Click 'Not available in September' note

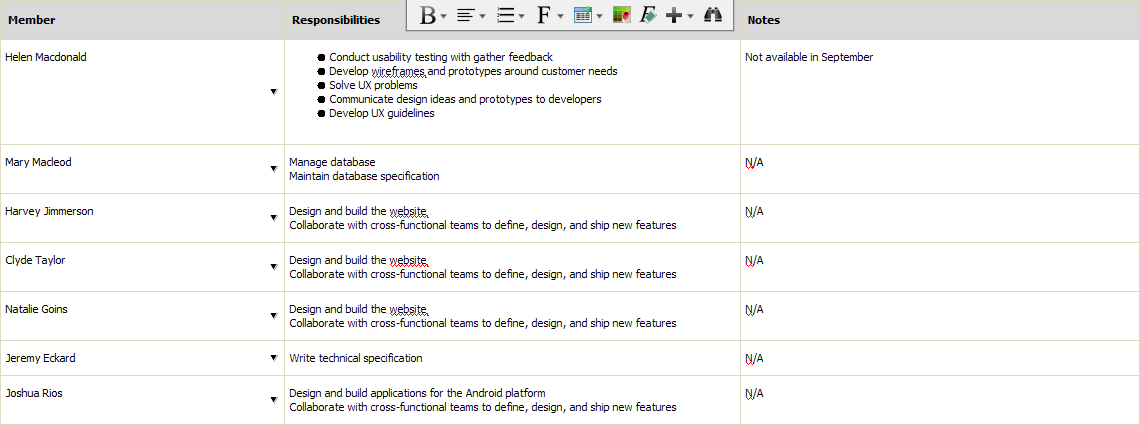click(809, 57)
